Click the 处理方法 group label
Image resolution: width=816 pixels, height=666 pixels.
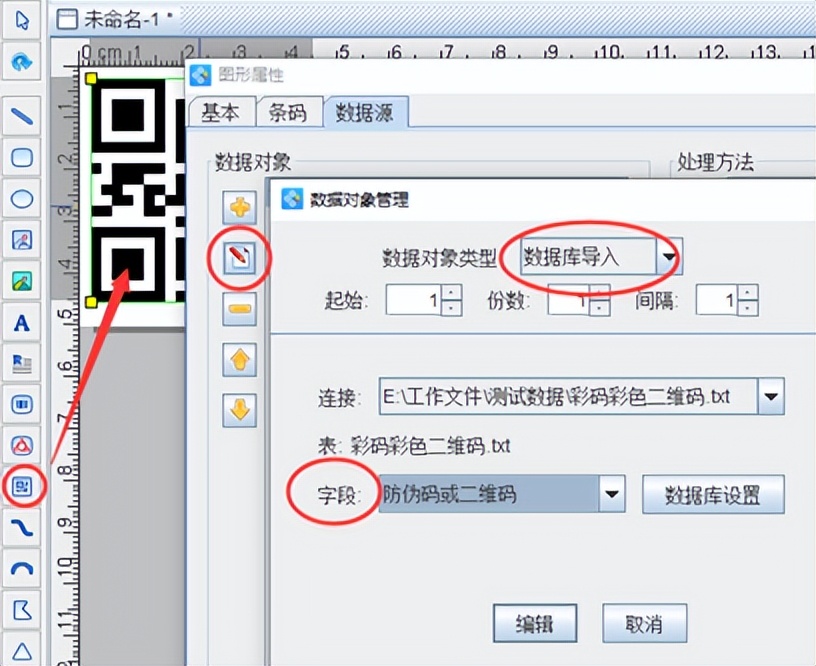point(715,162)
